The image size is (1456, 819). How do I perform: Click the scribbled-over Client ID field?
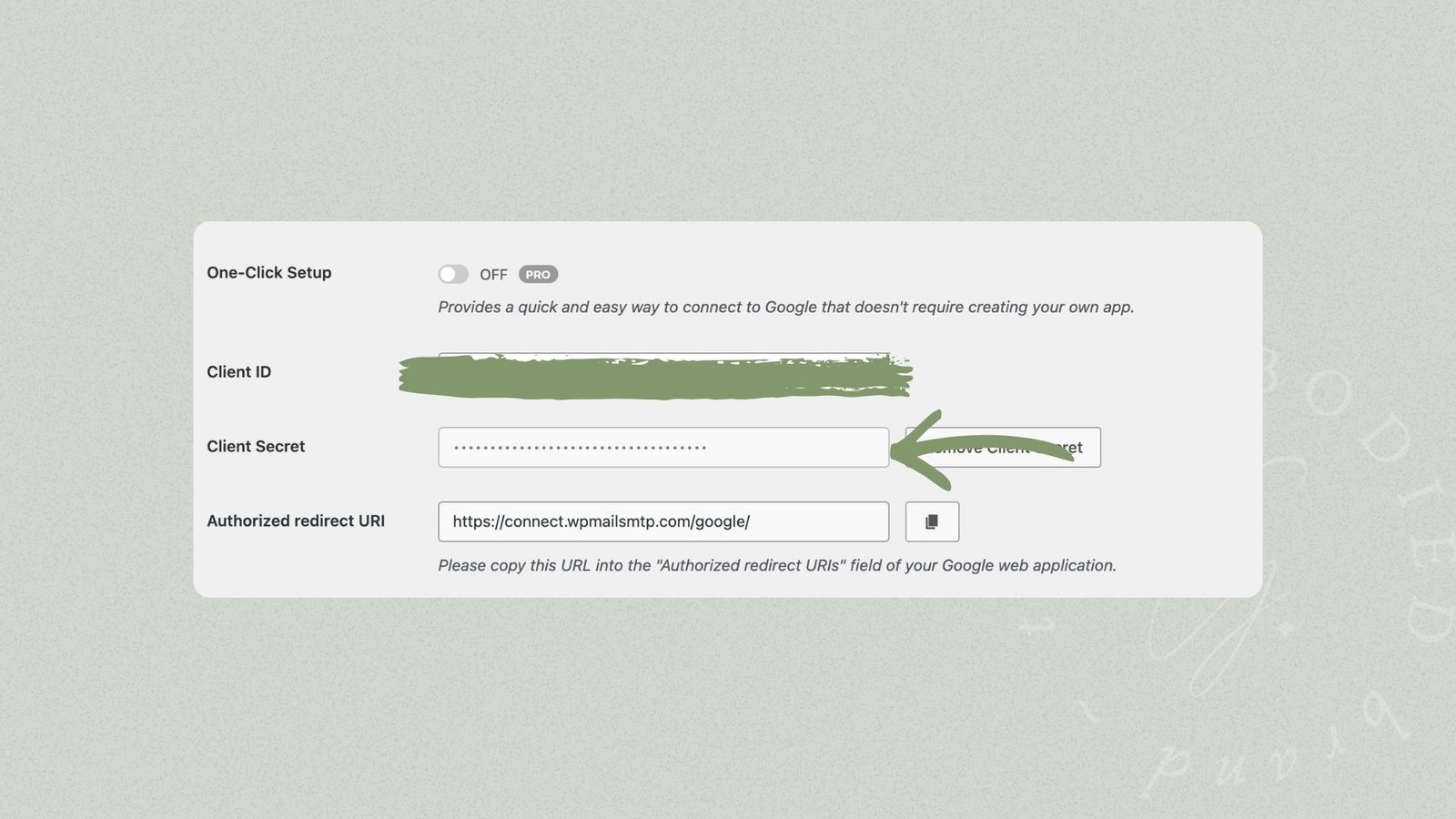pyautogui.click(x=663, y=372)
